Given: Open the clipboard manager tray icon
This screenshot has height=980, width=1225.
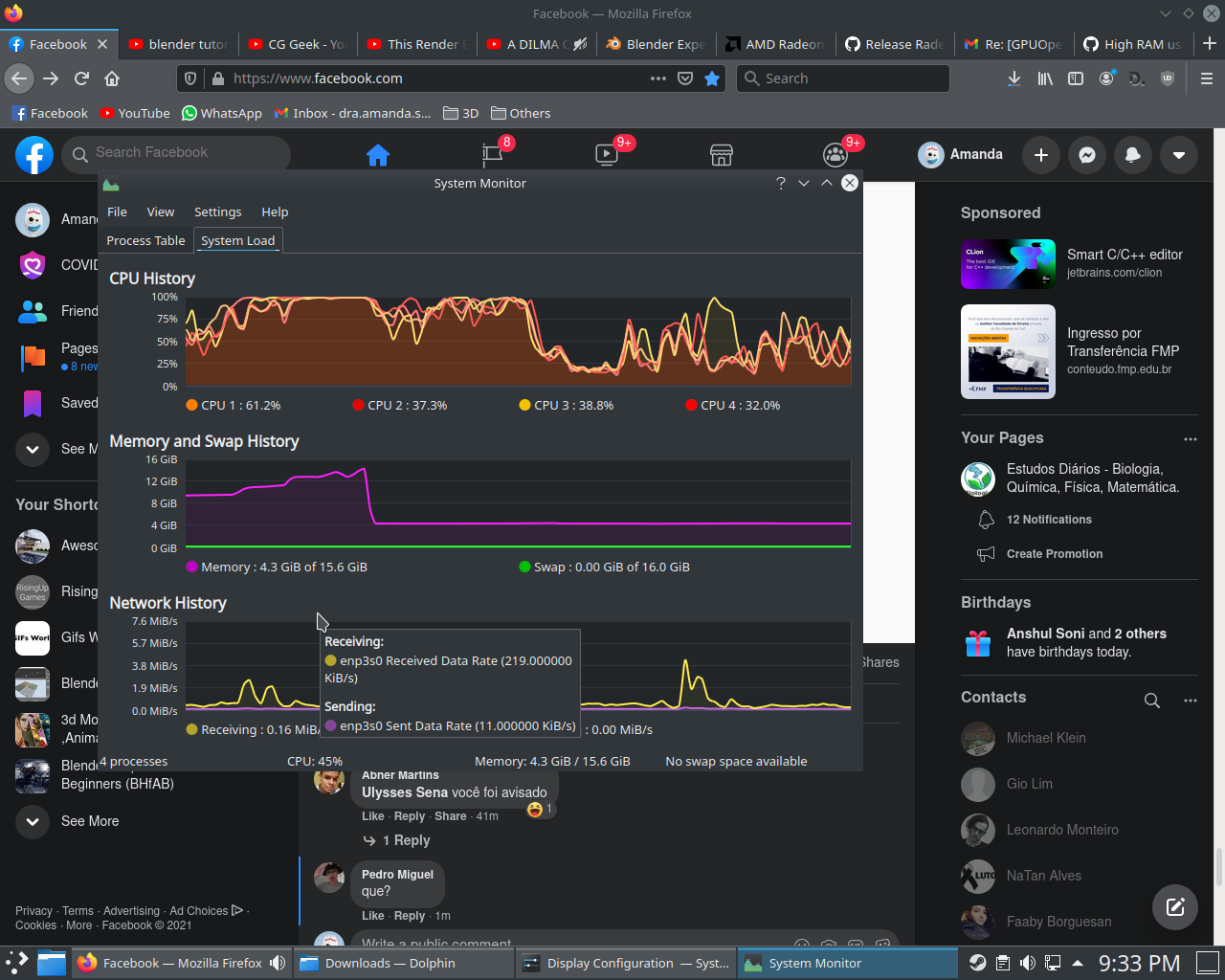Looking at the screenshot, I should point(1002,962).
